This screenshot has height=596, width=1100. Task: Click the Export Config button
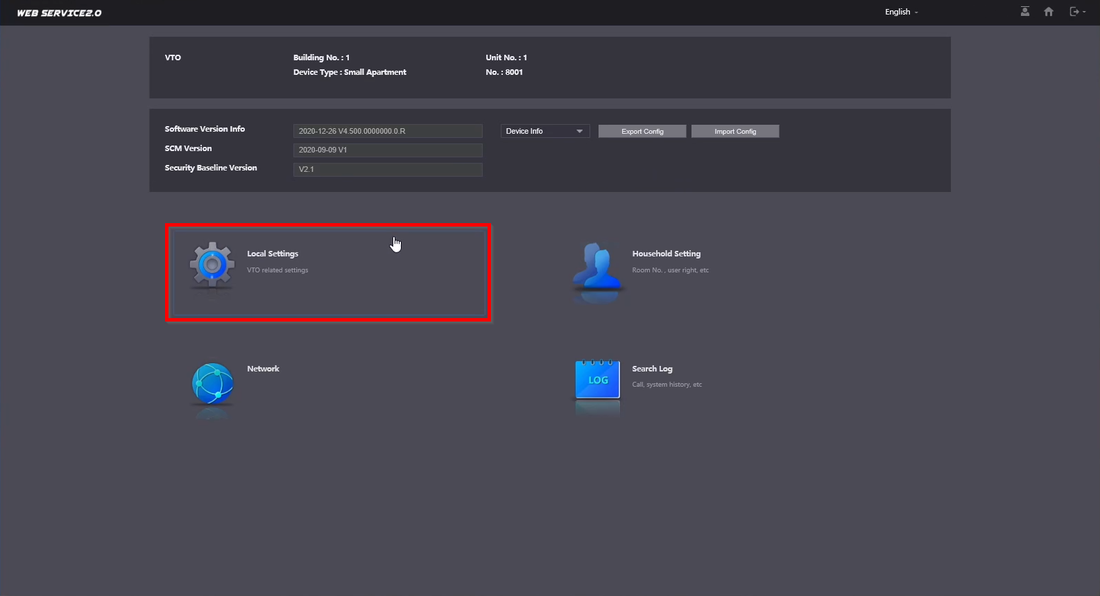(642, 131)
